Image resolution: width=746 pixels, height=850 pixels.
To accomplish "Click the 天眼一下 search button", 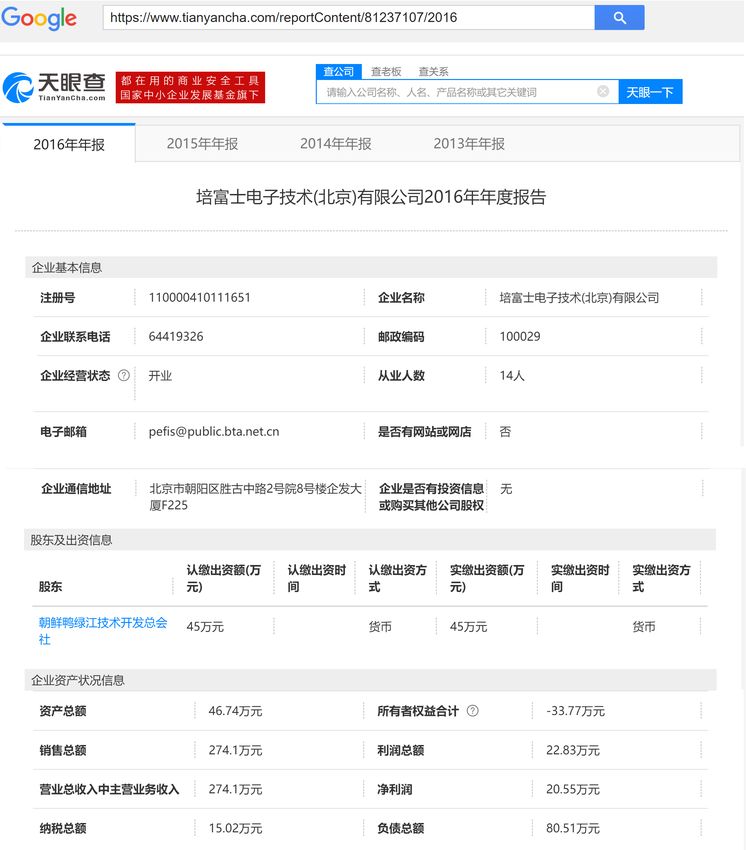I will point(650,92).
